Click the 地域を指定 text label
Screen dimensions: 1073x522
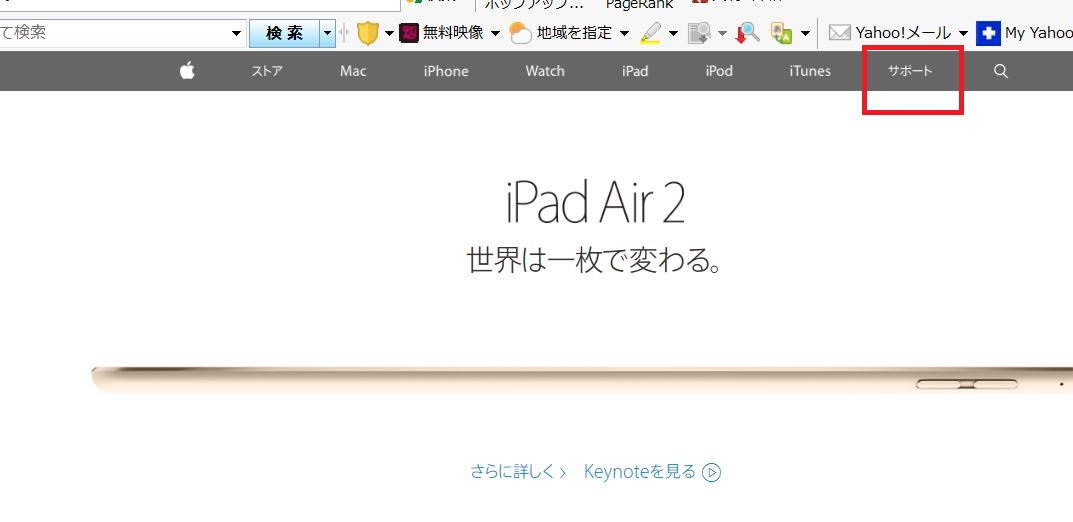574,33
